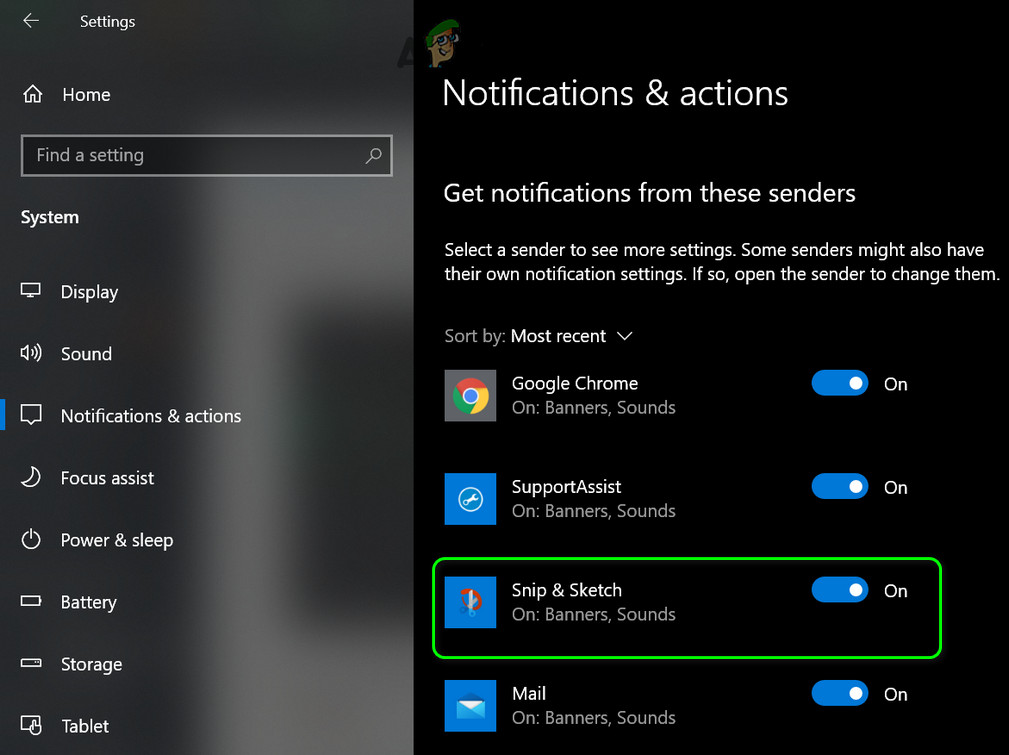1009x755 pixels.
Task: Open Display settings page
Action: [x=89, y=292]
